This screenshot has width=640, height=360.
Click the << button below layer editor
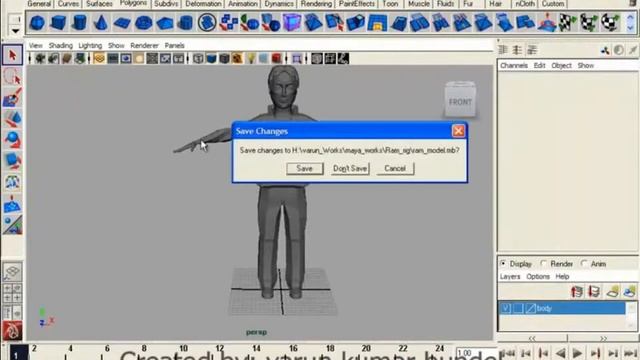[532, 338]
